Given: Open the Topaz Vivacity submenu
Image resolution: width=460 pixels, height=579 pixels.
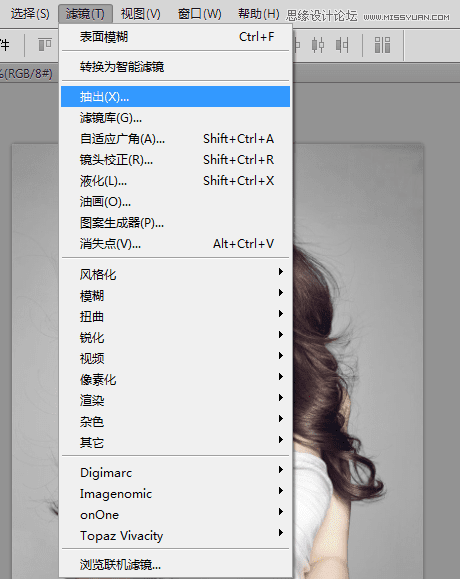Looking at the screenshot, I should point(176,536).
